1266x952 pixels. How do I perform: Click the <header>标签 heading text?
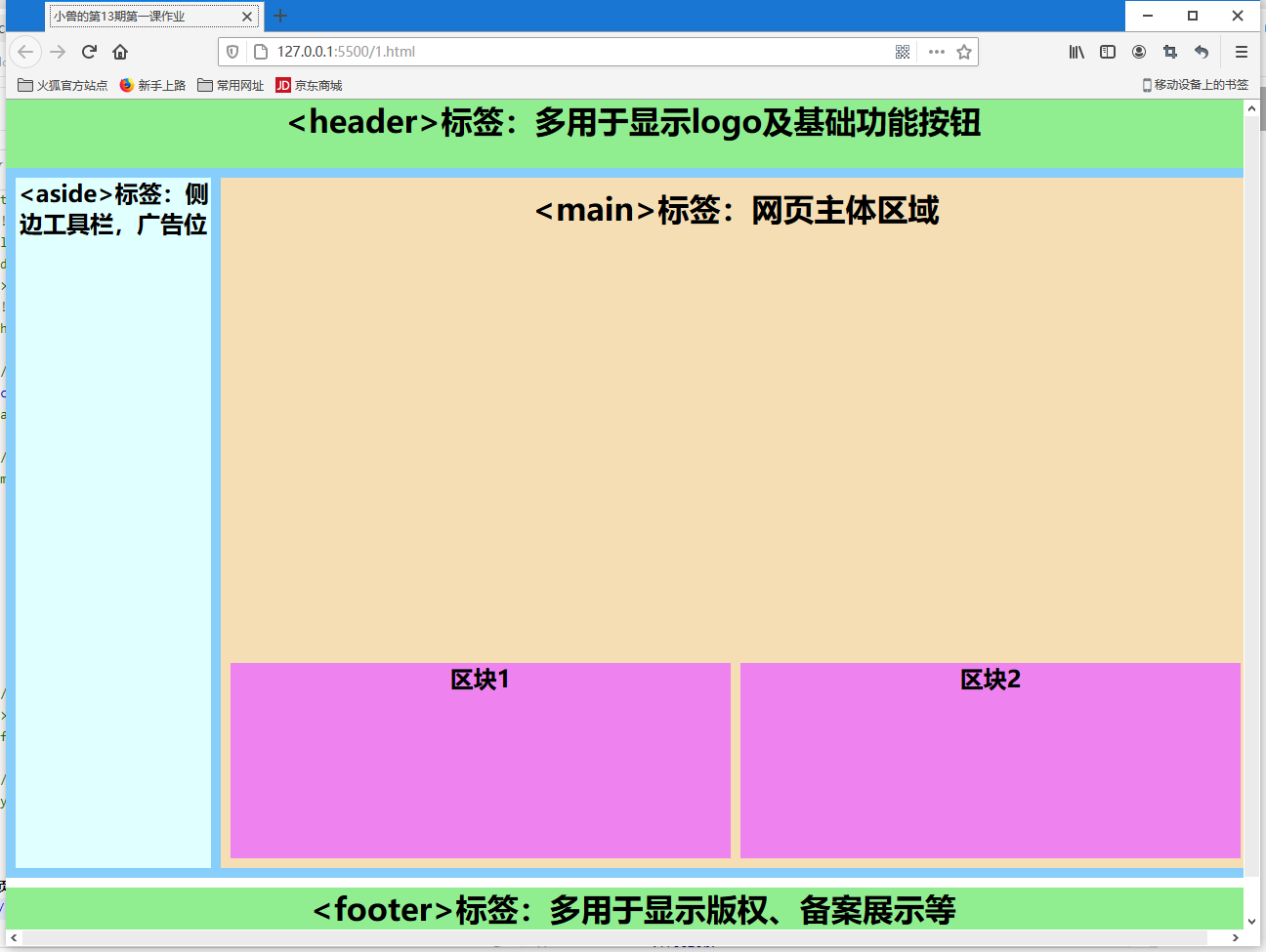634,122
